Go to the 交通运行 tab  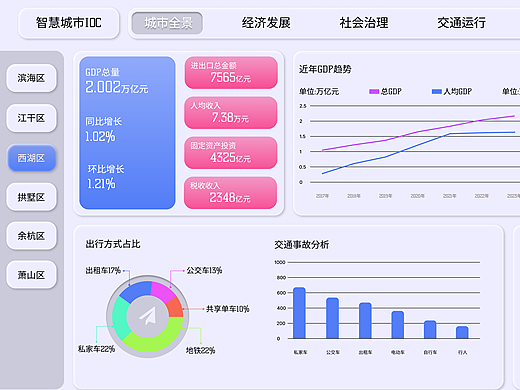tap(461, 23)
